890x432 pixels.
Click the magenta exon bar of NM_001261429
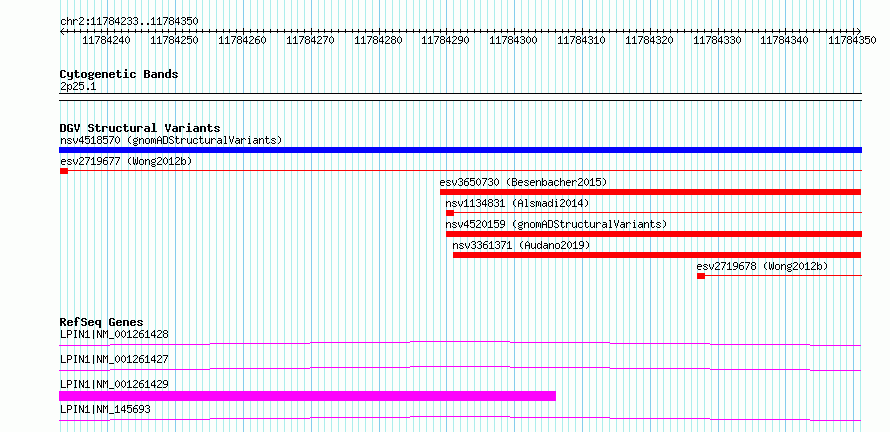[x=307, y=396]
